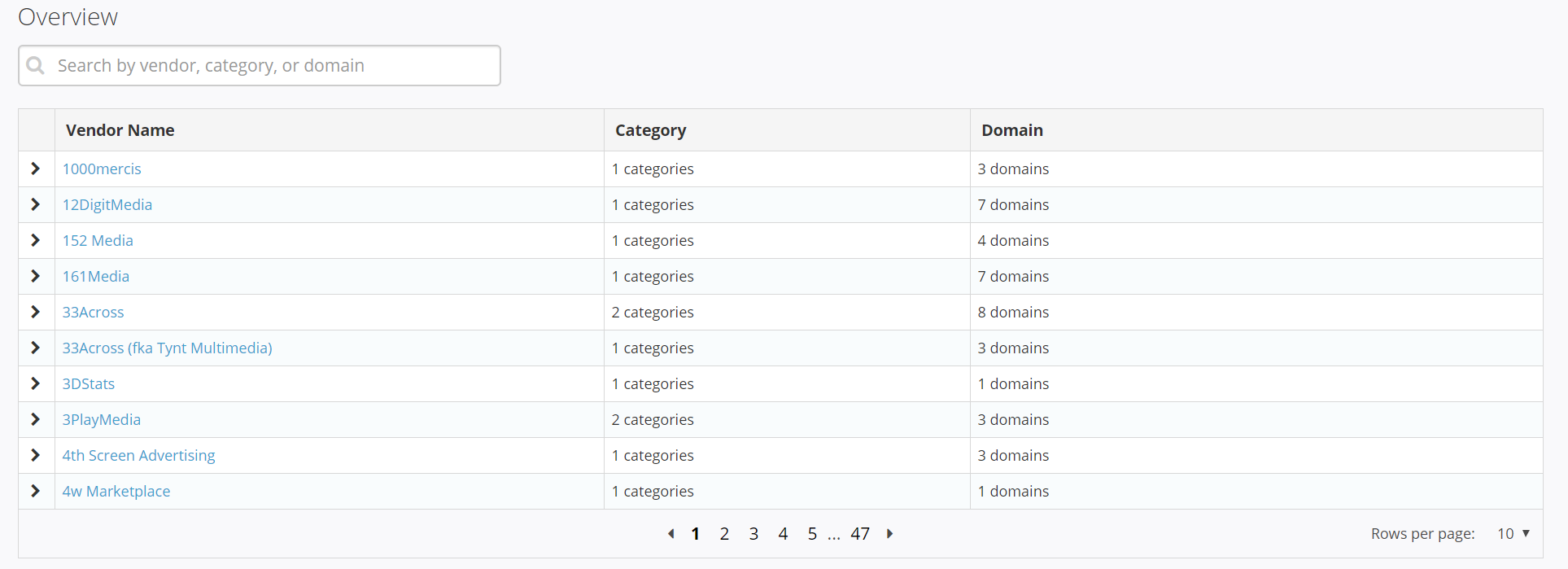Expand the 12DigitMedia vendor row
1568x569 pixels.
(x=36, y=204)
